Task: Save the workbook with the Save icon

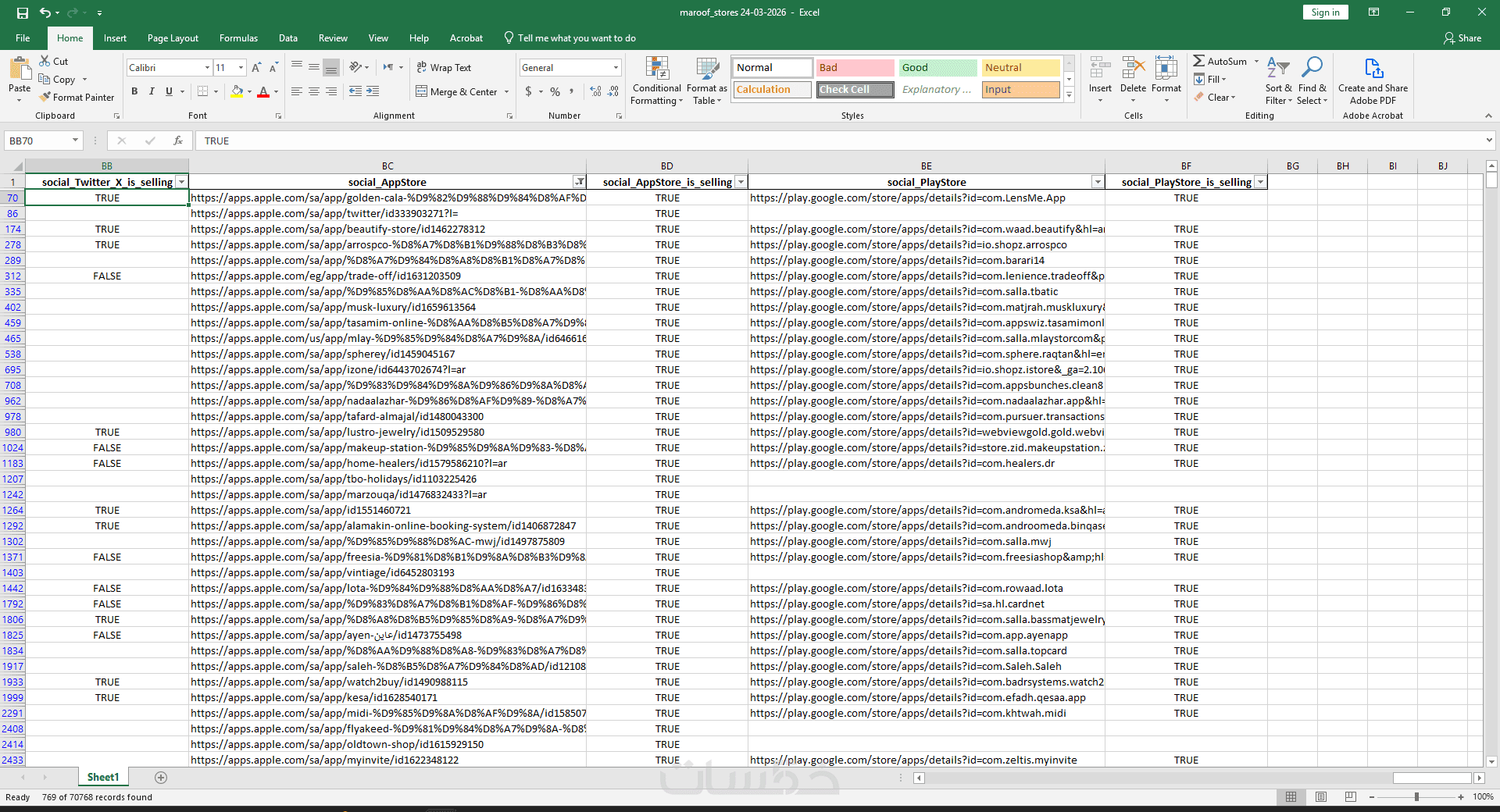Action: (x=22, y=12)
